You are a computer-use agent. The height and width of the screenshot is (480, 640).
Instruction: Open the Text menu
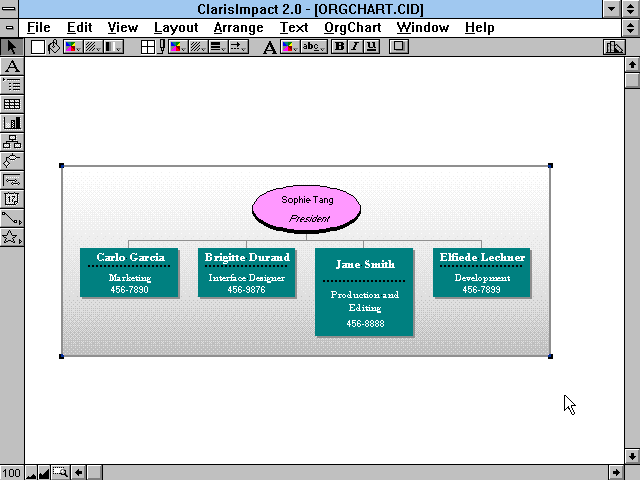tap(293, 28)
